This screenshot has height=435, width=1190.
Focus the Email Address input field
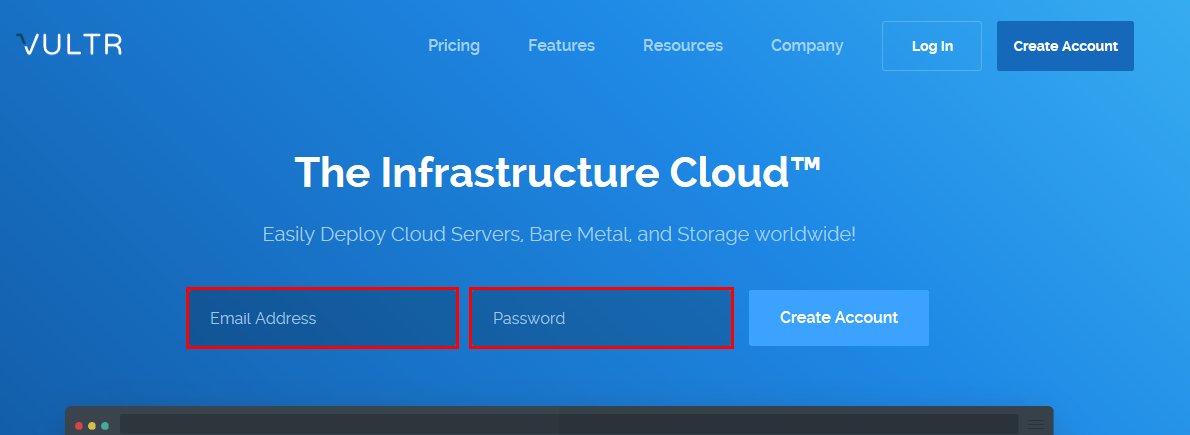pos(323,318)
